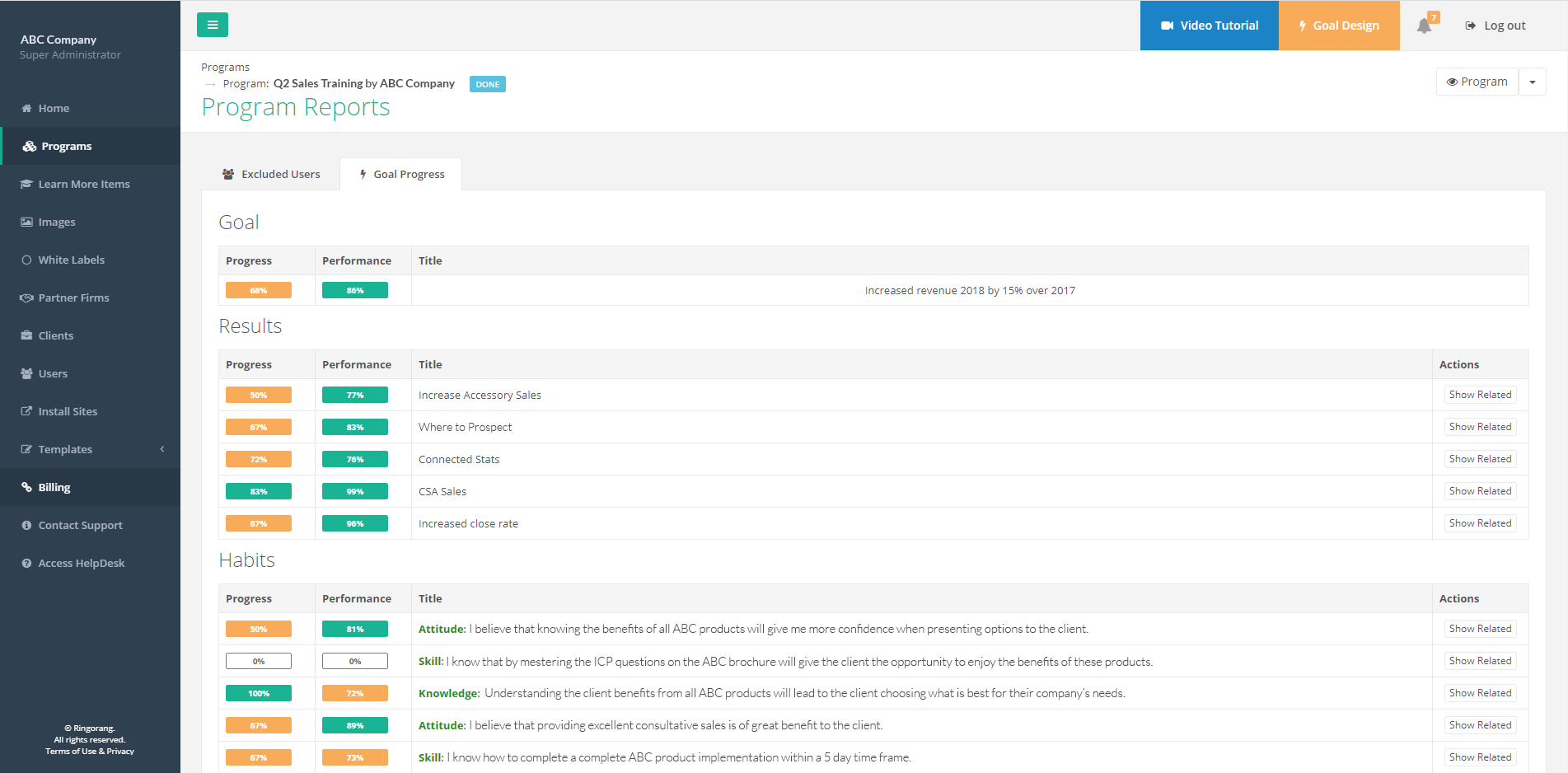The width and height of the screenshot is (1568, 773).
Task: Open Terms of Use & Privacy link
Action: click(x=90, y=752)
